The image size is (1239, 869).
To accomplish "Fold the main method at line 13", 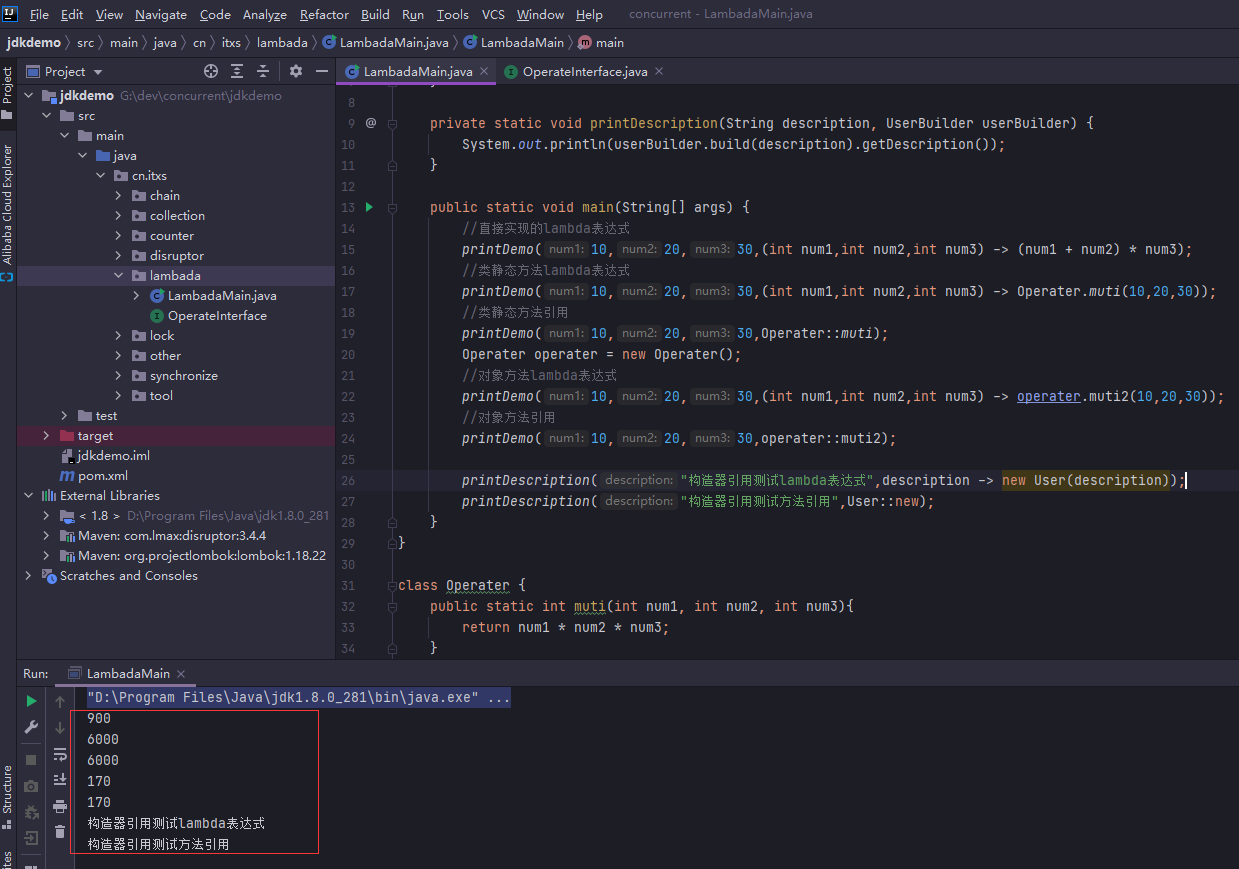I will coord(393,207).
